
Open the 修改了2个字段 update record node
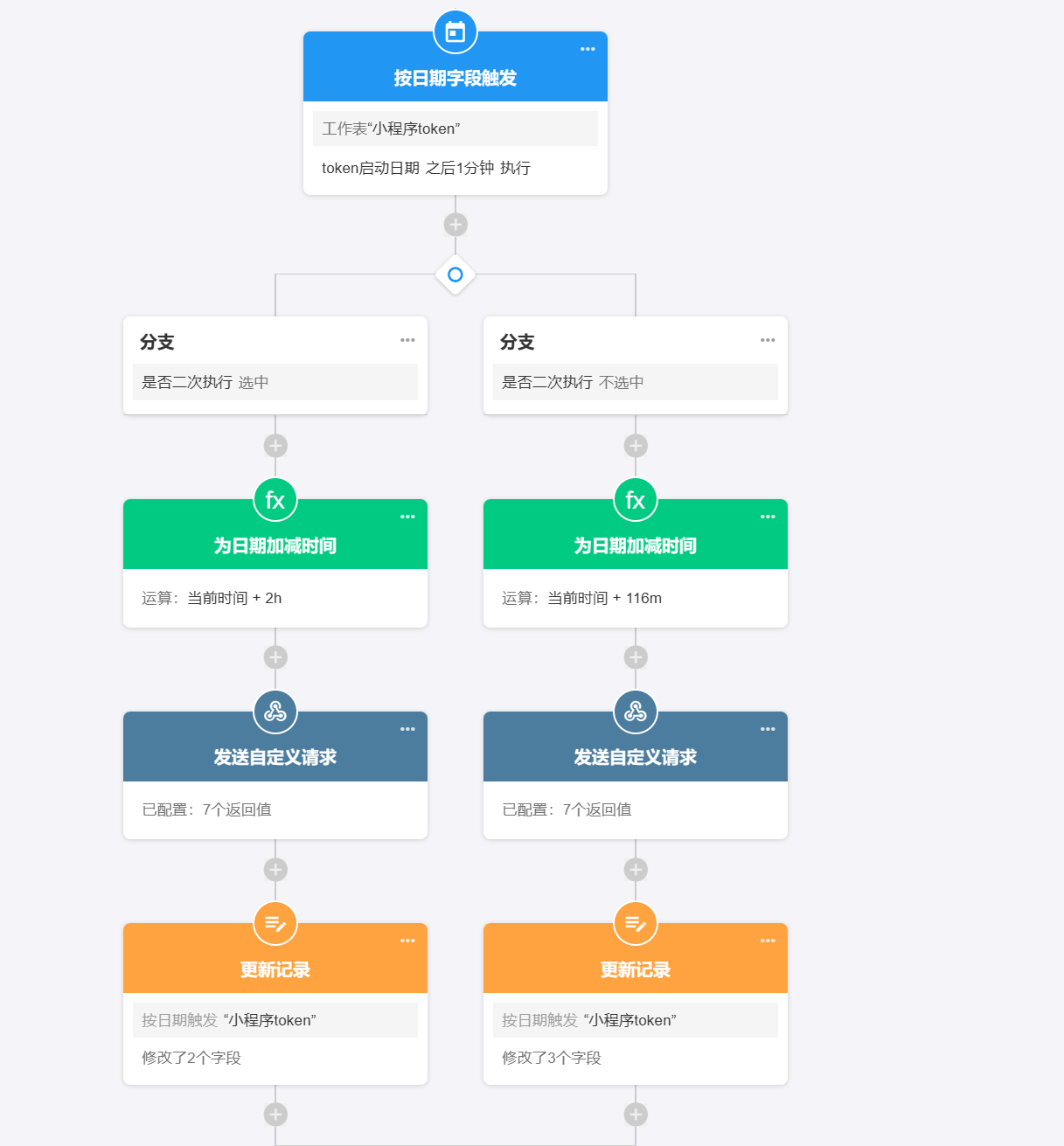(x=275, y=1058)
